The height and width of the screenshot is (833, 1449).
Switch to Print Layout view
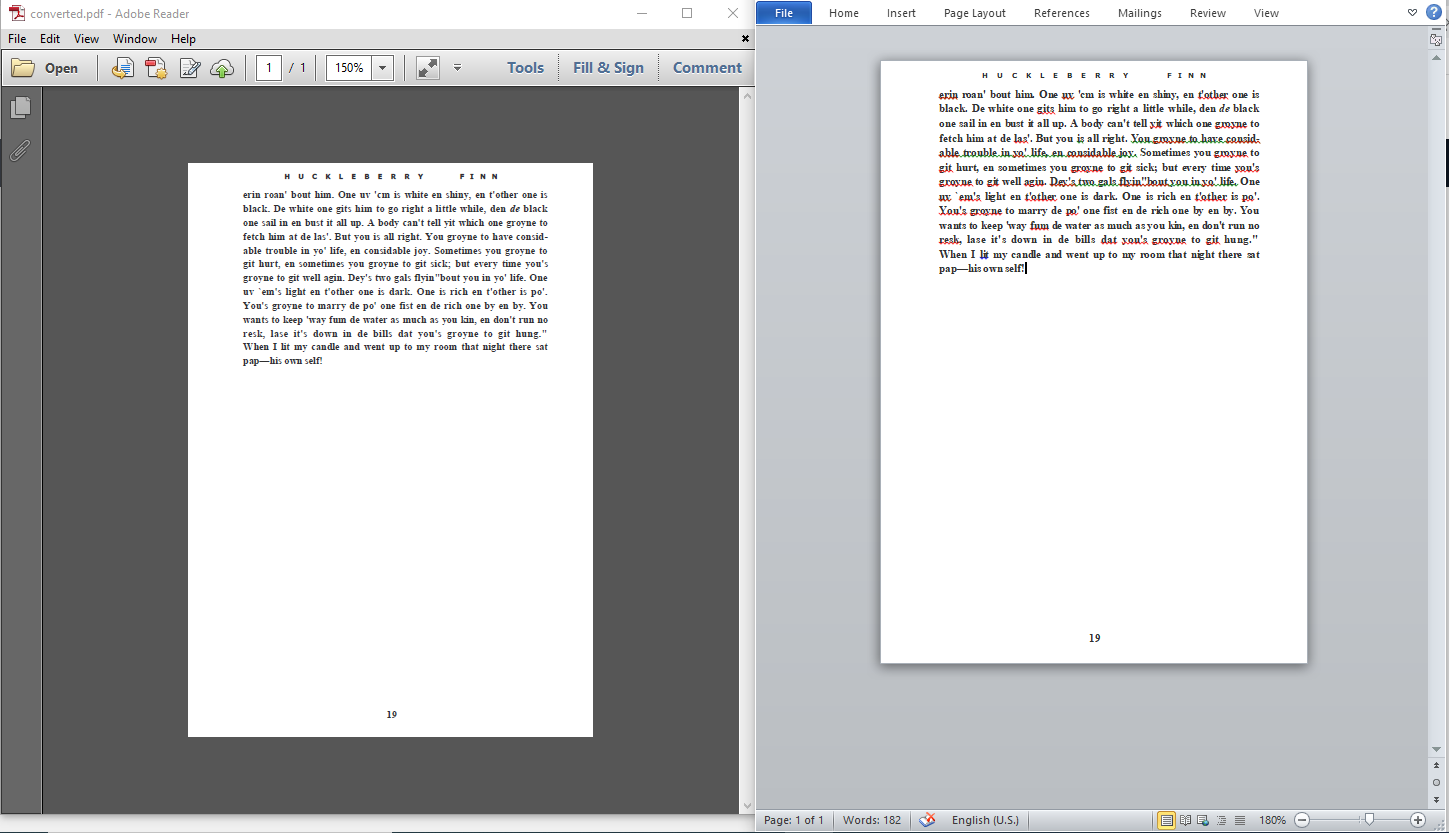(x=1166, y=820)
